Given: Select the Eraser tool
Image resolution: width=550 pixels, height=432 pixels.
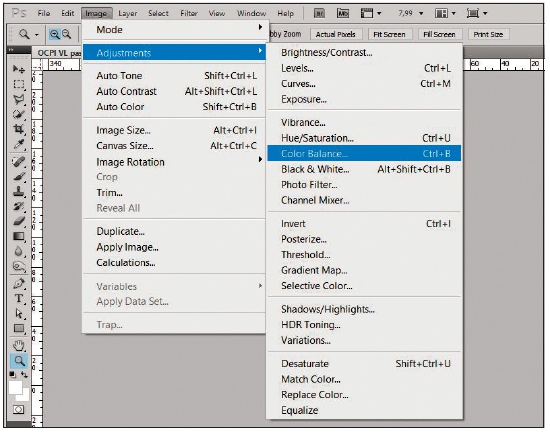Looking at the screenshot, I should point(19,221).
